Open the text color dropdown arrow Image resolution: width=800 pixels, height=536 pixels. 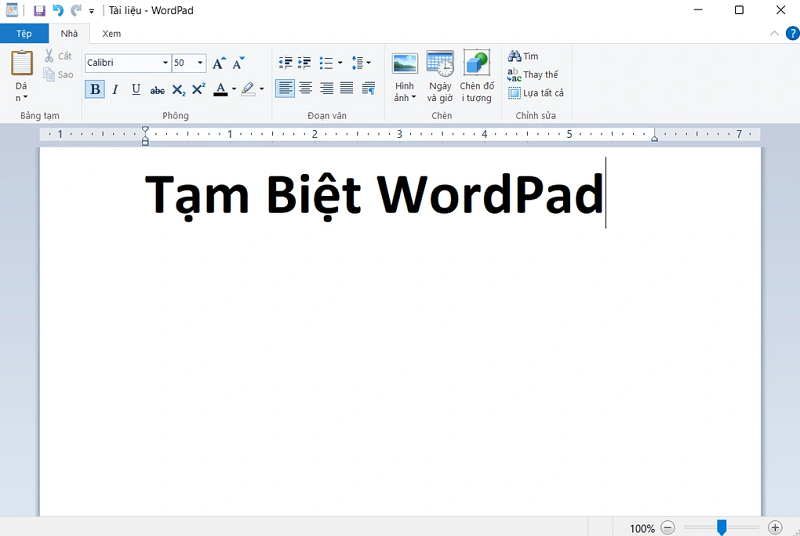234,89
